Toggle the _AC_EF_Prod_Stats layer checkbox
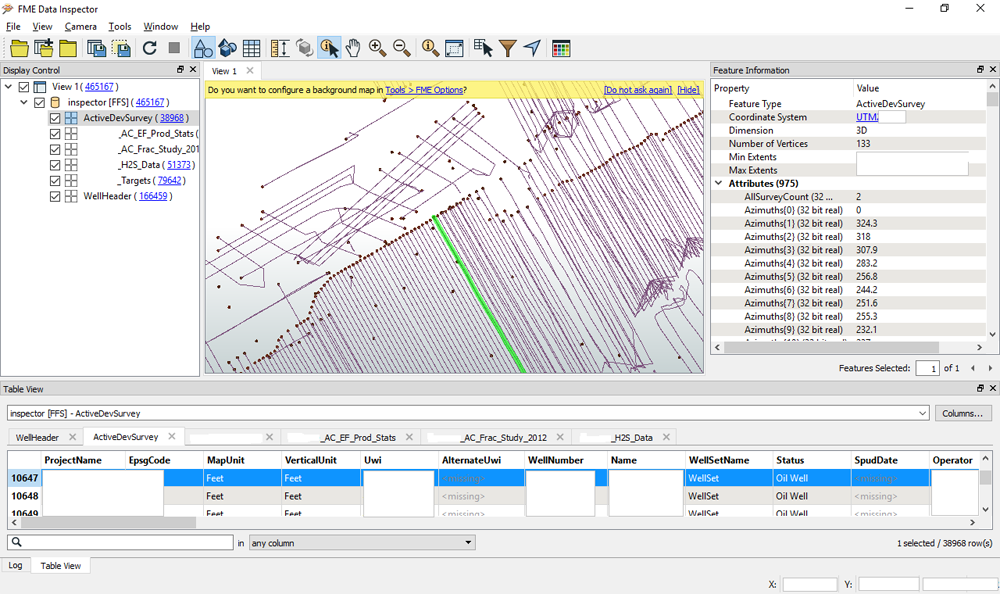Viewport: 1000px width, 594px height. pyautogui.click(x=55, y=133)
